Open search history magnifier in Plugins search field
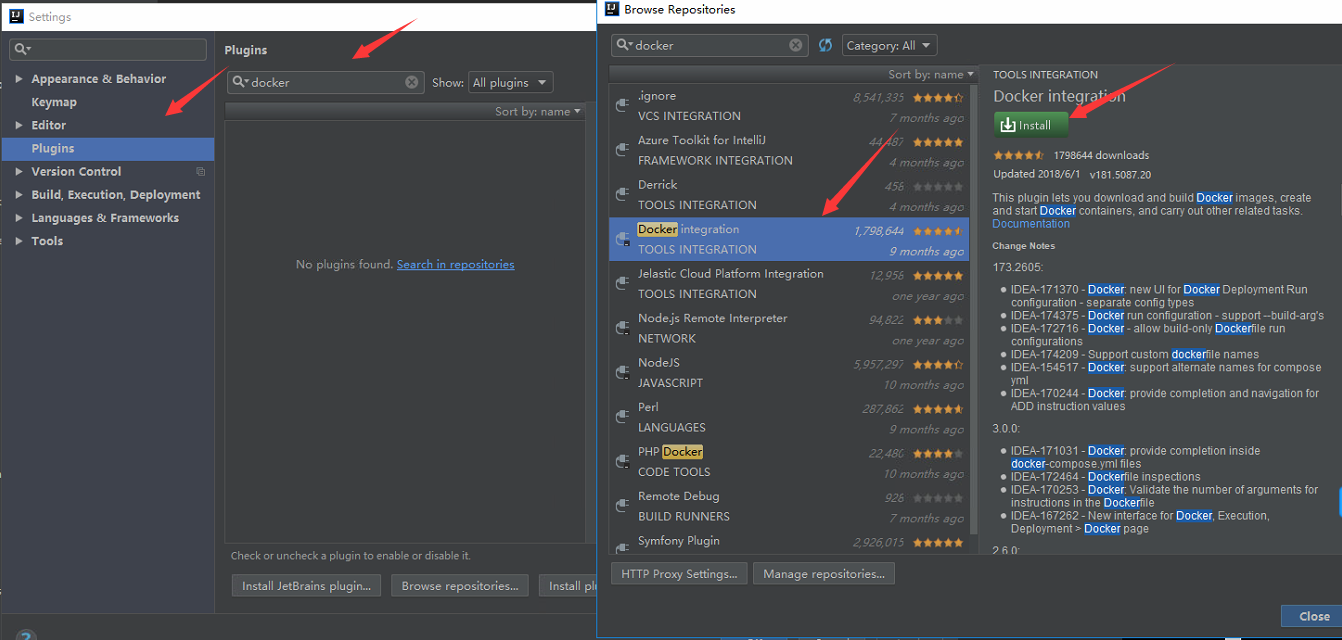This screenshot has height=640, width=1342. click(240, 82)
